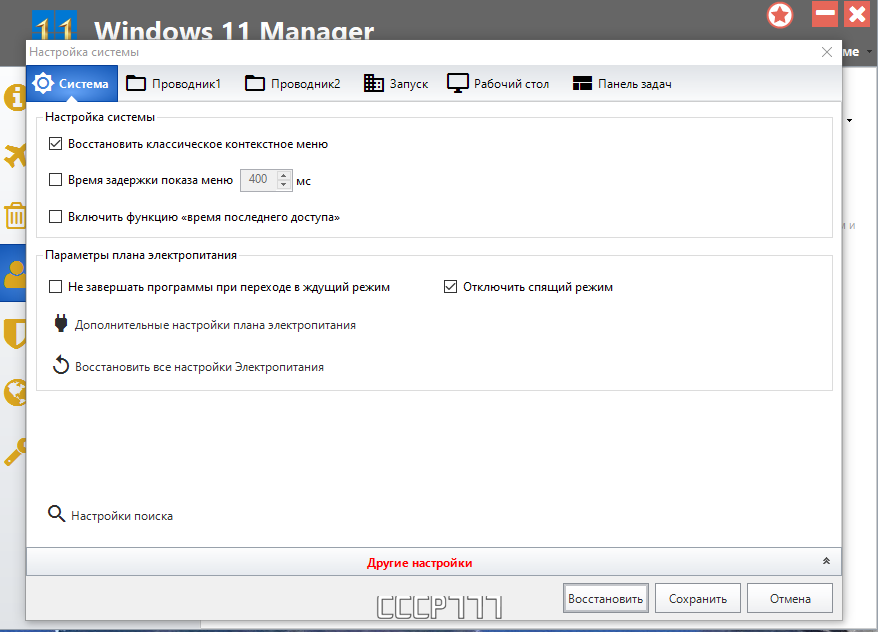Click the building icon of Запуск
Viewport: 878px width, 632px height.
373,83
